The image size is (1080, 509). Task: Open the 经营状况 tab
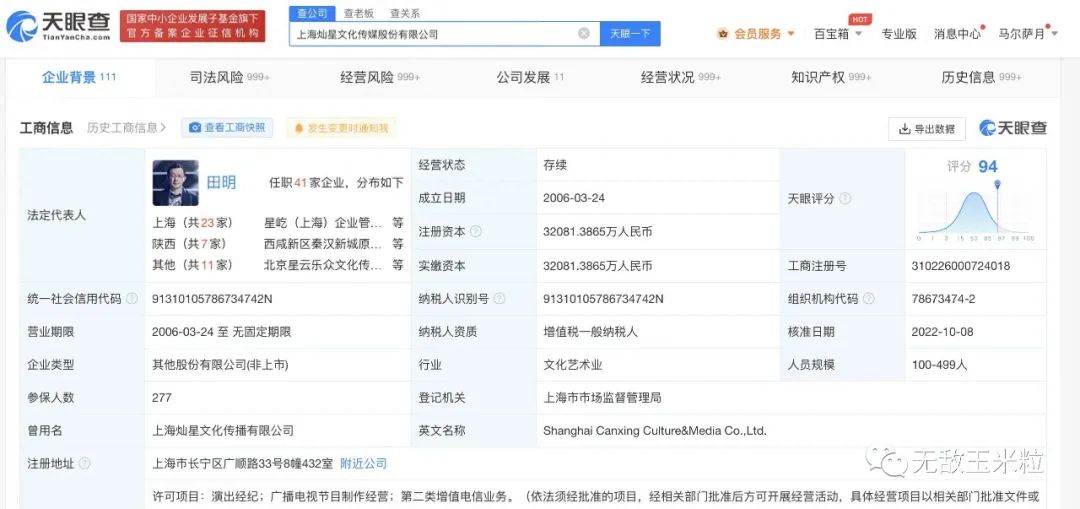pyautogui.click(x=681, y=77)
